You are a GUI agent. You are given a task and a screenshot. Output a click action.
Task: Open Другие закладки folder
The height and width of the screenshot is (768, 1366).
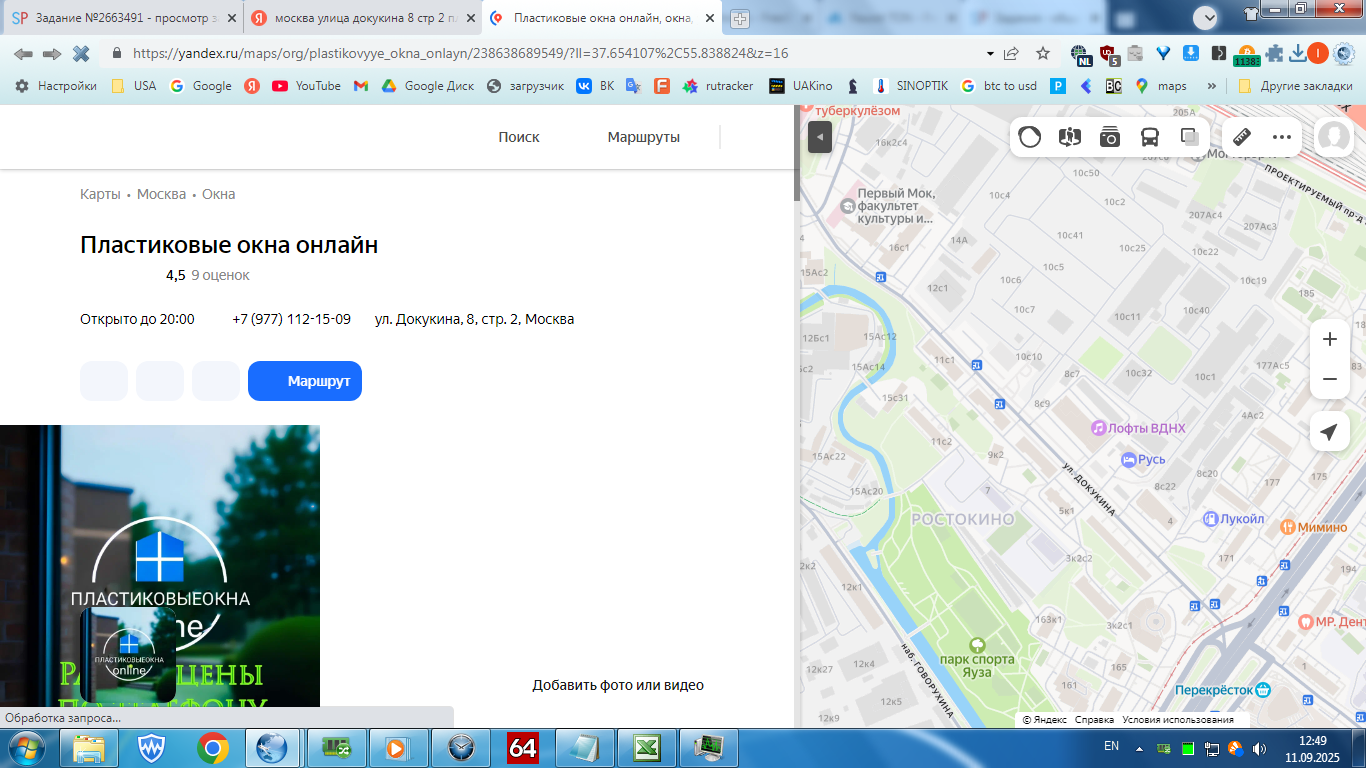click(x=1296, y=86)
